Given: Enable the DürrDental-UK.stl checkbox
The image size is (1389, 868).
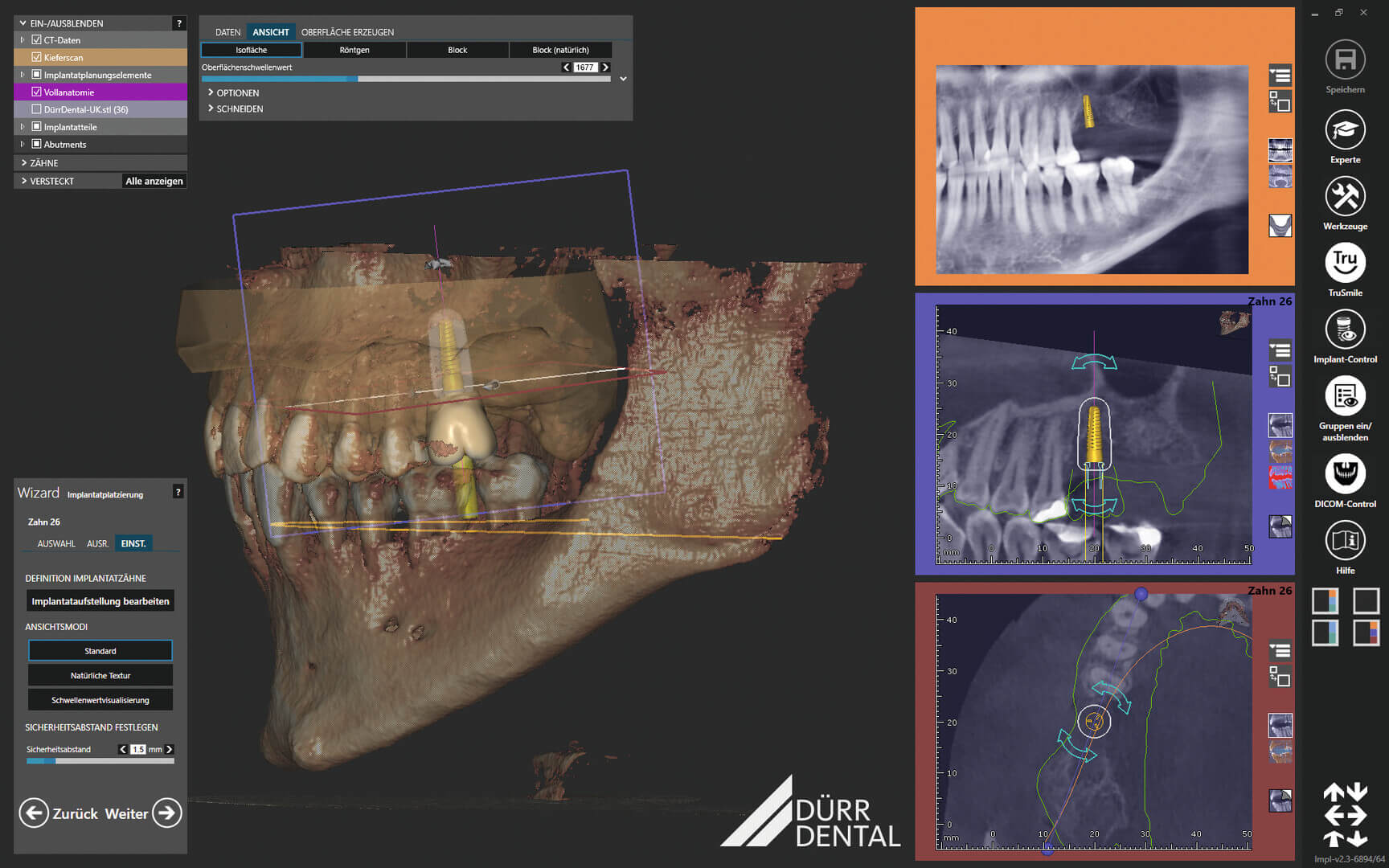Looking at the screenshot, I should point(36,109).
